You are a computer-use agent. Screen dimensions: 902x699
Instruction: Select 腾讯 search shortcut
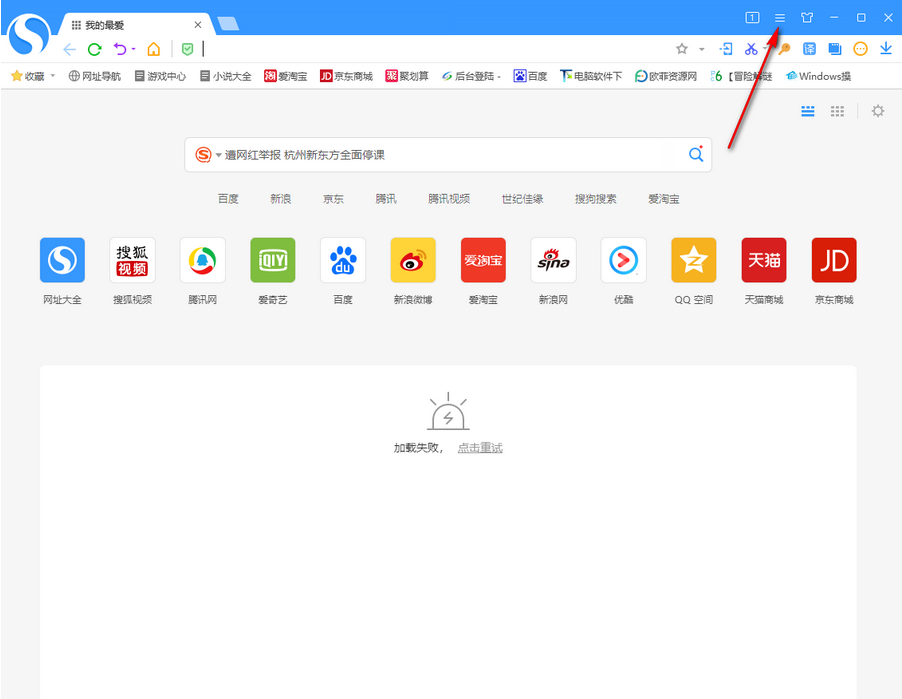tap(386, 199)
